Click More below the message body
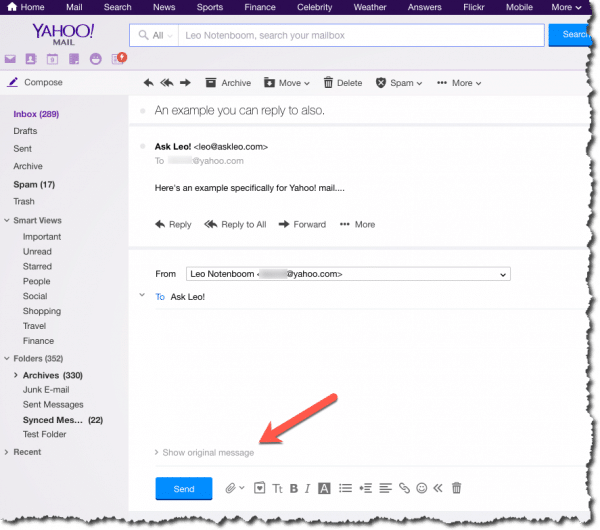Screen dimensions: 600x530 coord(357,225)
